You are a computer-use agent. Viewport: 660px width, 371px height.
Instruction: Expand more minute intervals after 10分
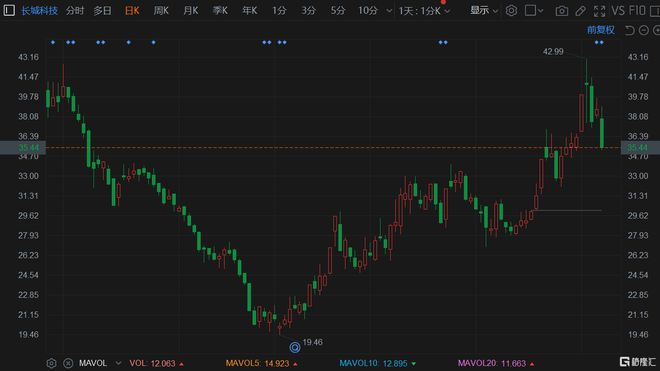click(389, 11)
